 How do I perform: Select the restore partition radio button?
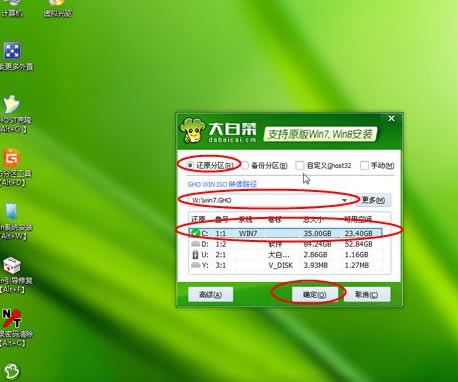[190, 165]
